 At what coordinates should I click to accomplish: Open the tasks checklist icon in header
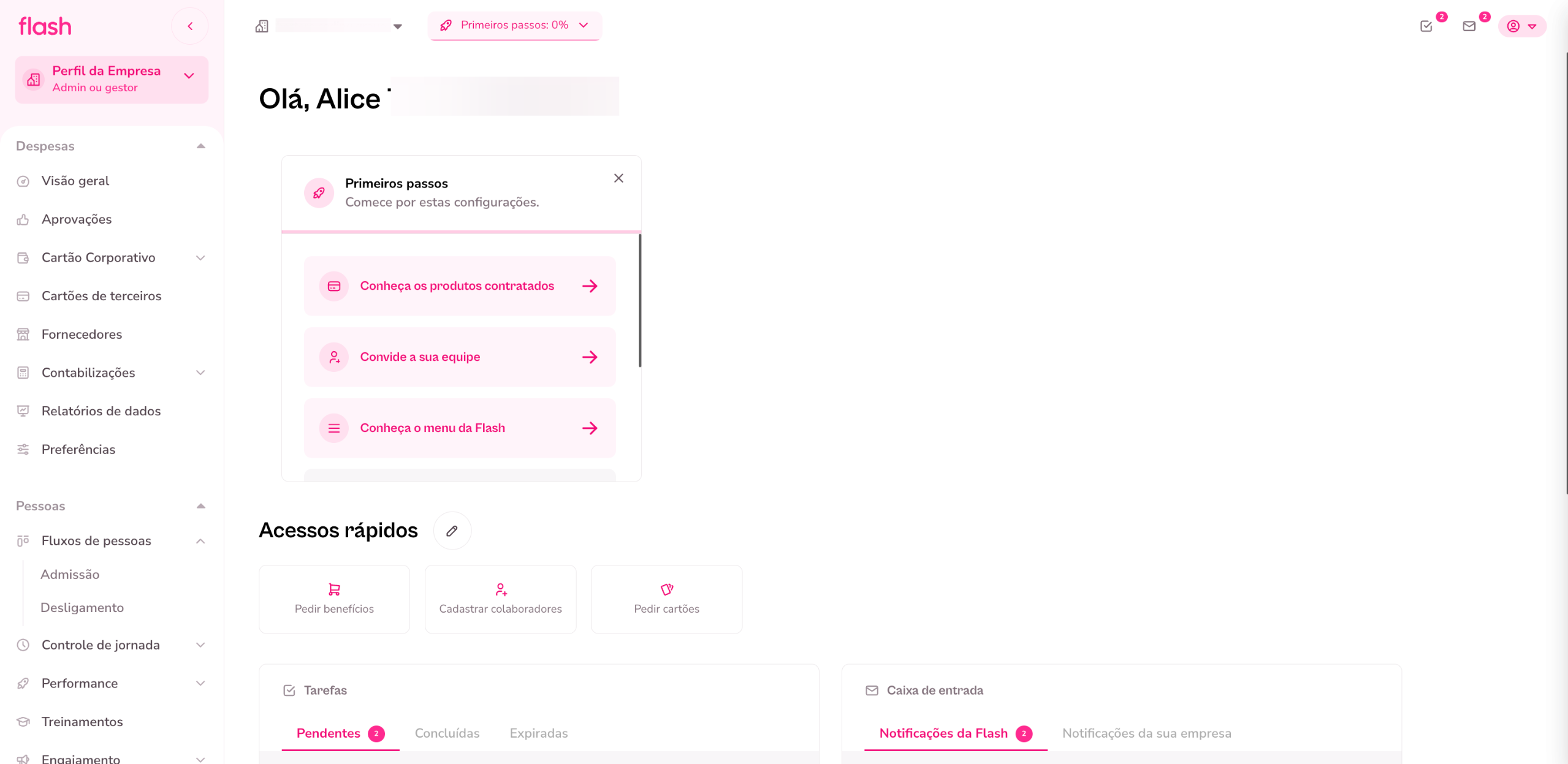coord(1426,26)
